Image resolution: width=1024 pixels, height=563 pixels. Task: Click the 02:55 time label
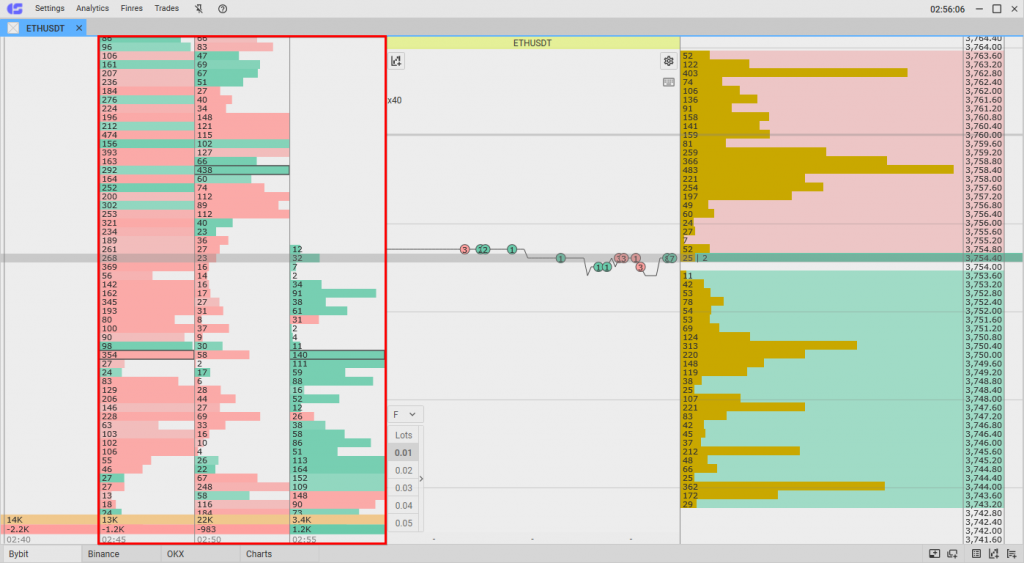coord(304,539)
